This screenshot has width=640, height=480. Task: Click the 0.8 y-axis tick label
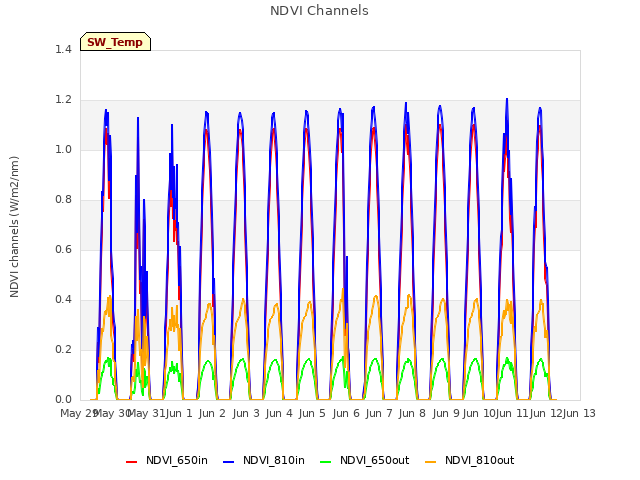(63, 200)
